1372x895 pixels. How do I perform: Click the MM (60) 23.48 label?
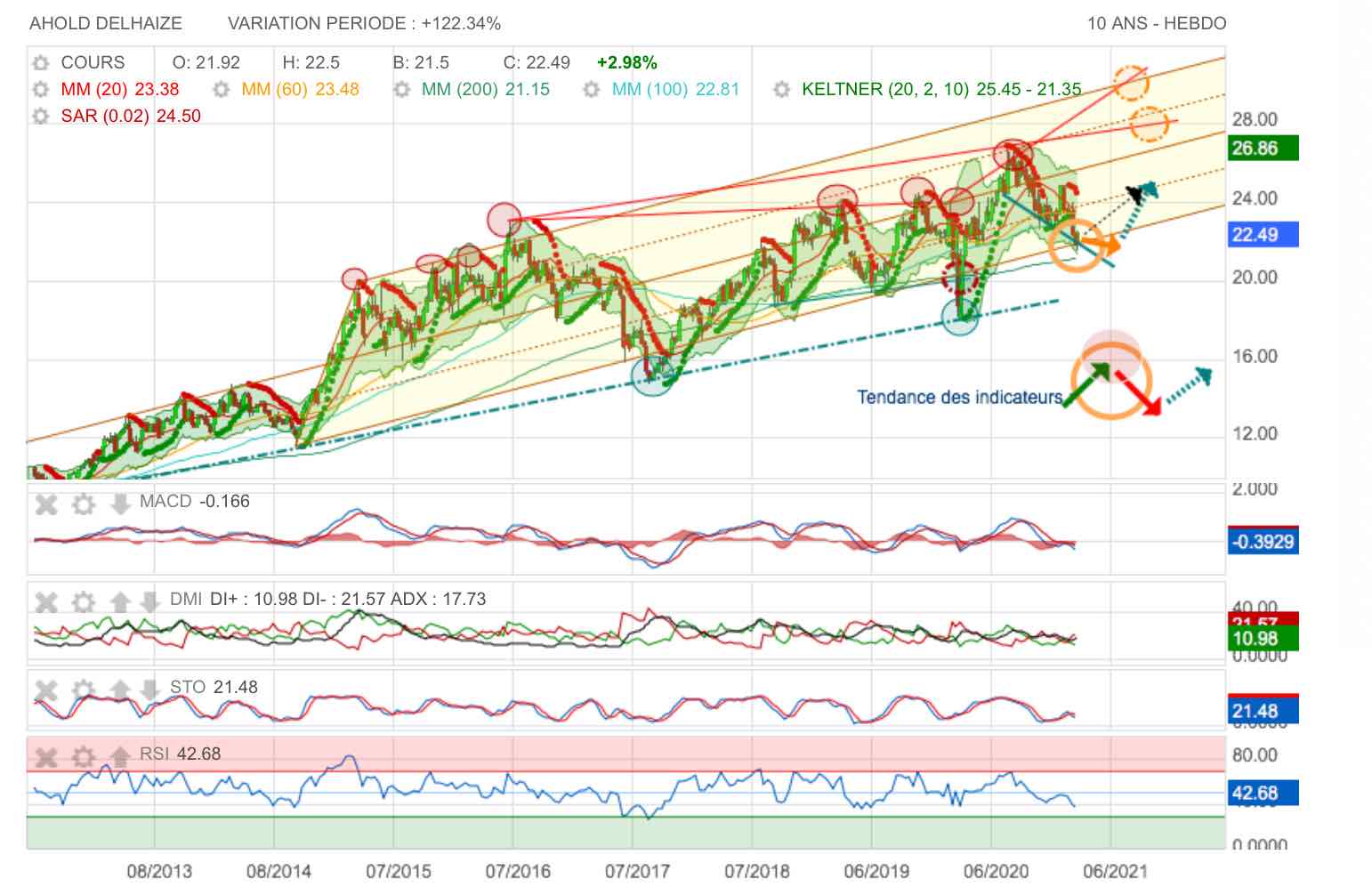(x=301, y=90)
